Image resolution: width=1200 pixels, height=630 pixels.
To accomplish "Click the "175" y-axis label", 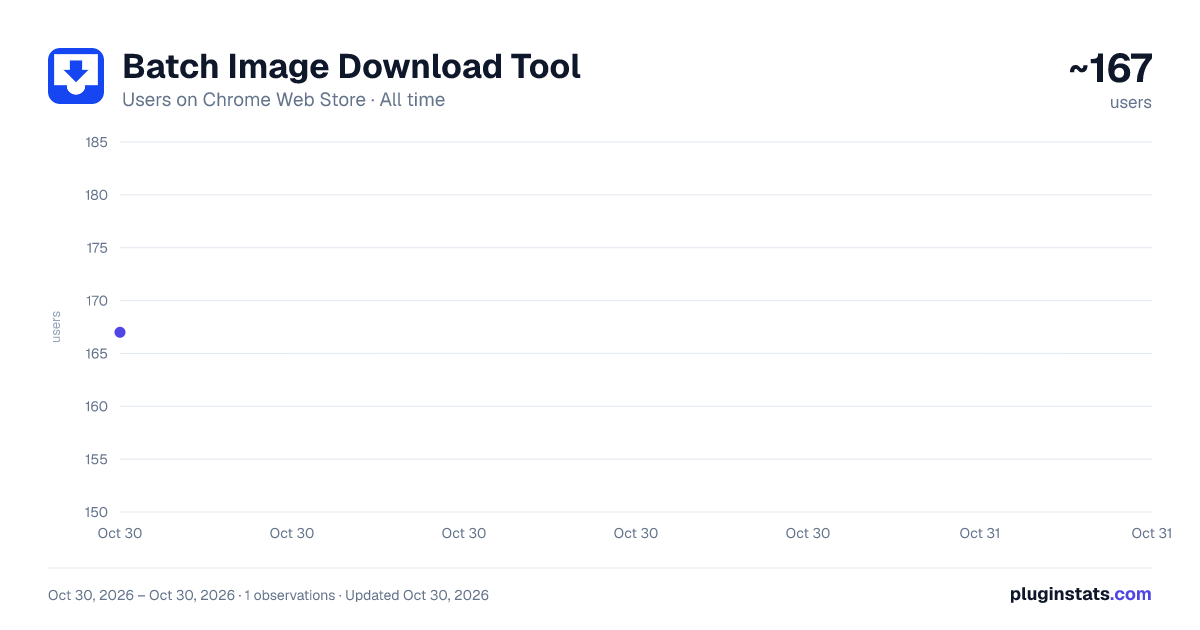I will [97, 248].
